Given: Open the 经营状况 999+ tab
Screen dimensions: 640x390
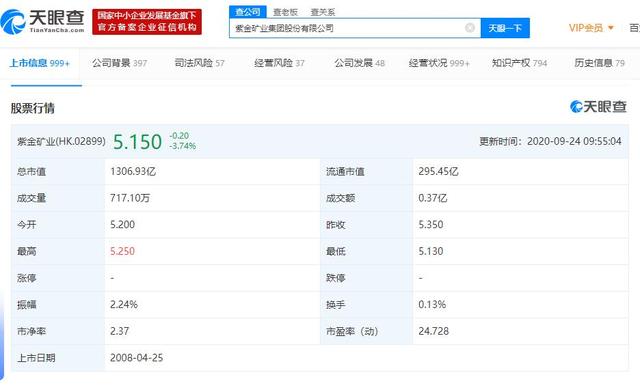Looking at the screenshot, I should point(439,63).
